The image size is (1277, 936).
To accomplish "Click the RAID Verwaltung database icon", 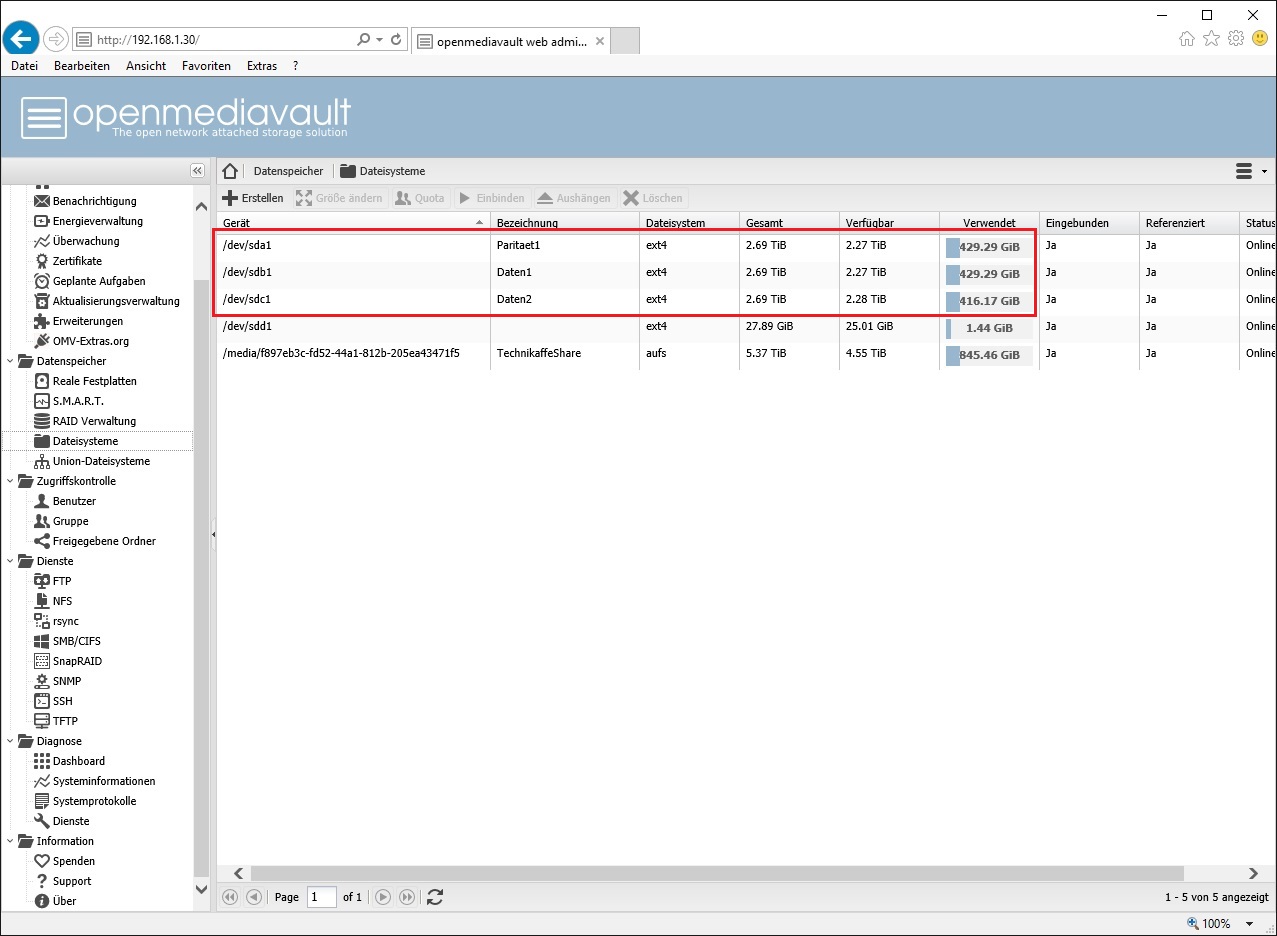I will [42, 421].
